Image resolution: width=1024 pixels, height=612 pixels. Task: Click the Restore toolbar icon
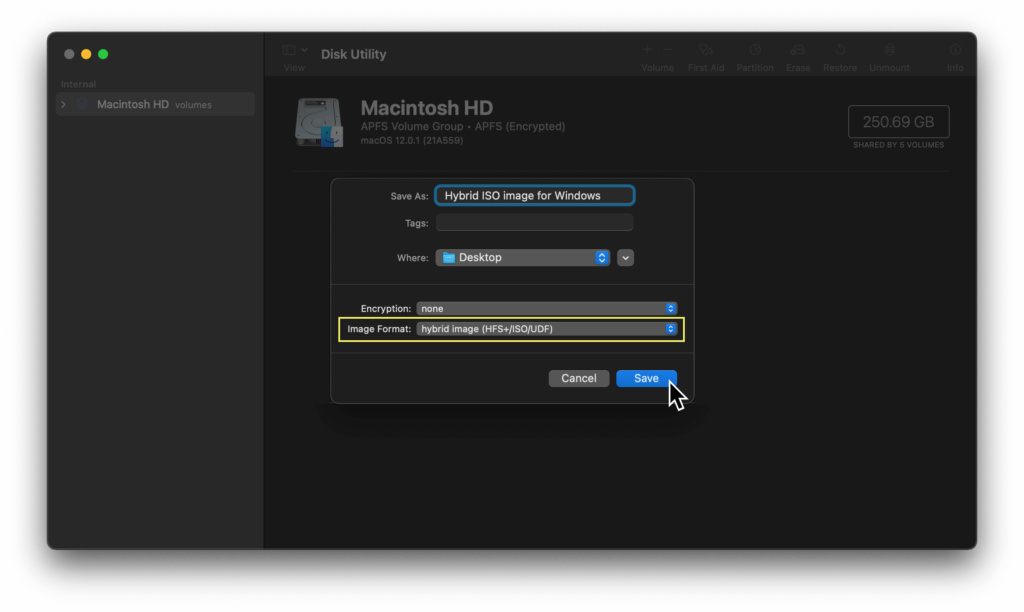pyautogui.click(x=840, y=50)
